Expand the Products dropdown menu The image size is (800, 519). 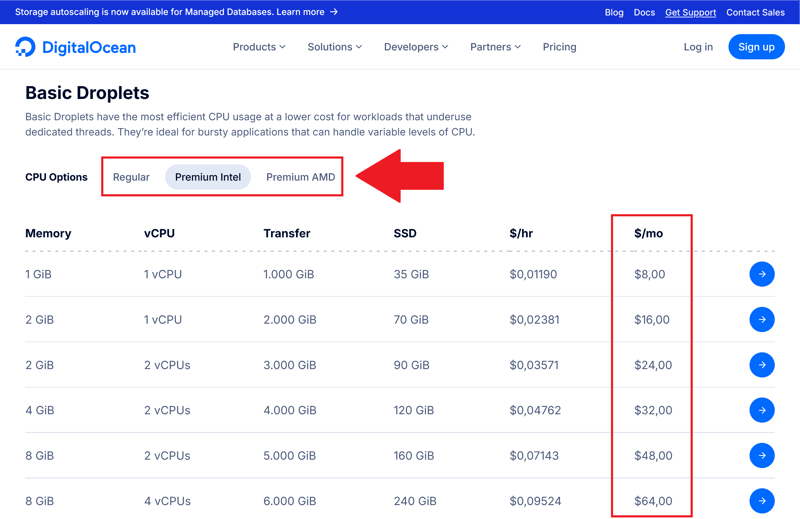[259, 47]
